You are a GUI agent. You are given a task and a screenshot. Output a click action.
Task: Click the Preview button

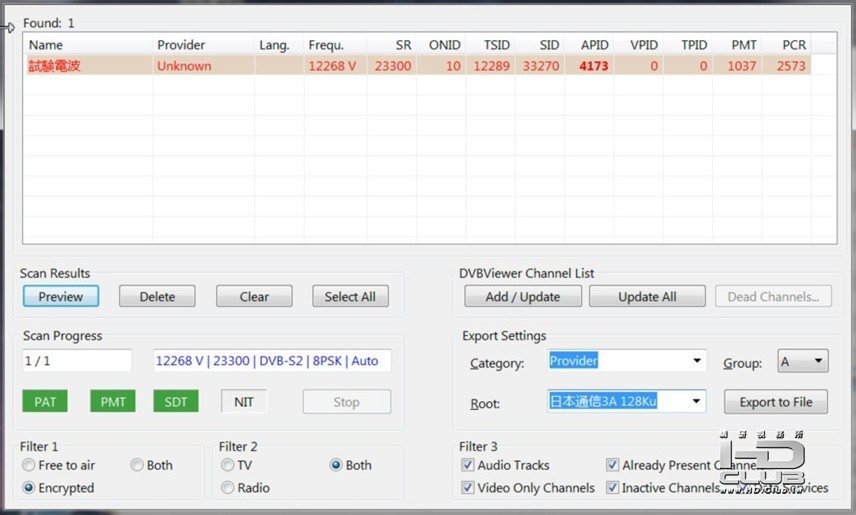pyautogui.click(x=61, y=297)
